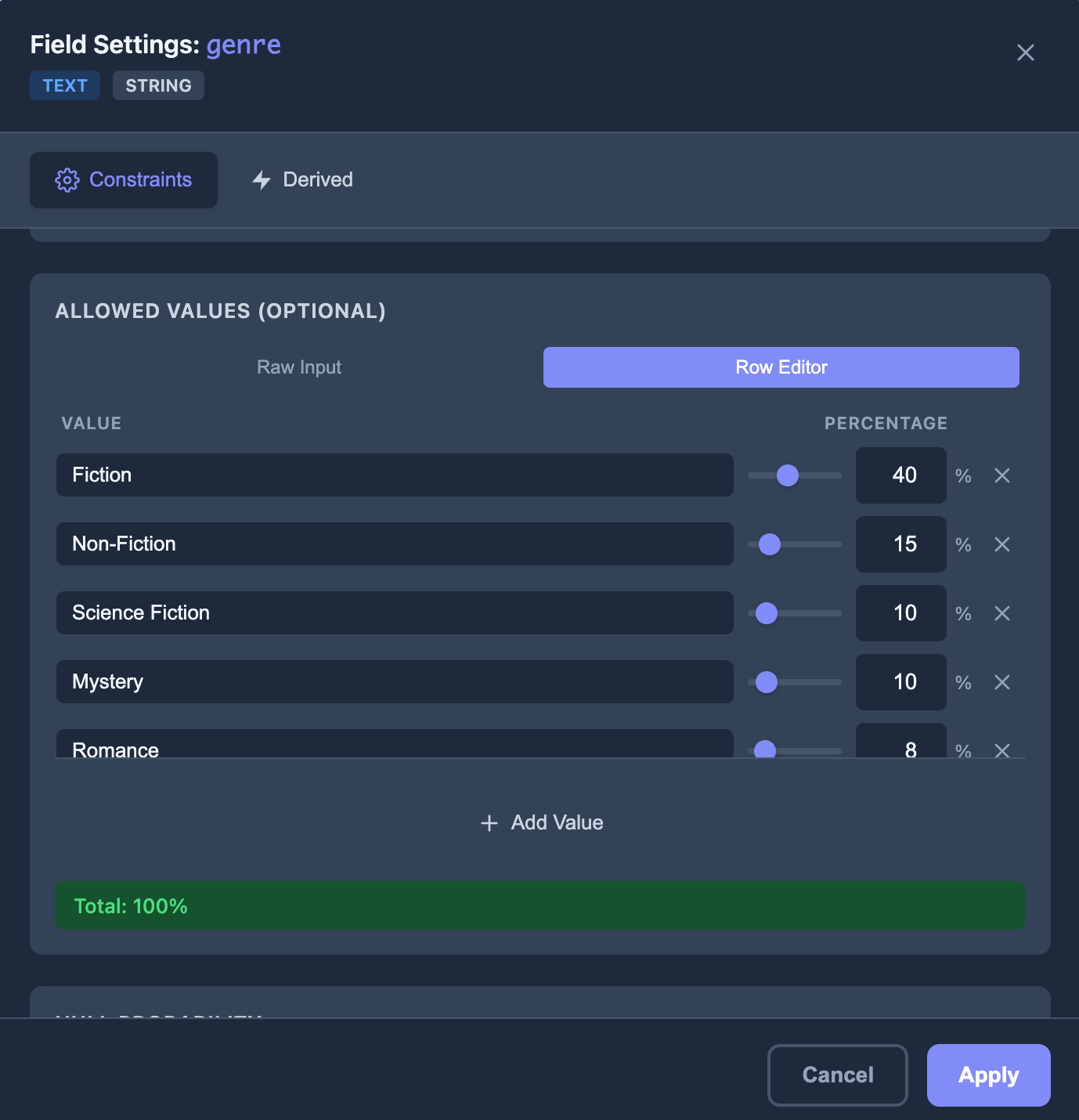Close the Field Settings dialog
This screenshot has height=1120, width=1079.
[1026, 52]
